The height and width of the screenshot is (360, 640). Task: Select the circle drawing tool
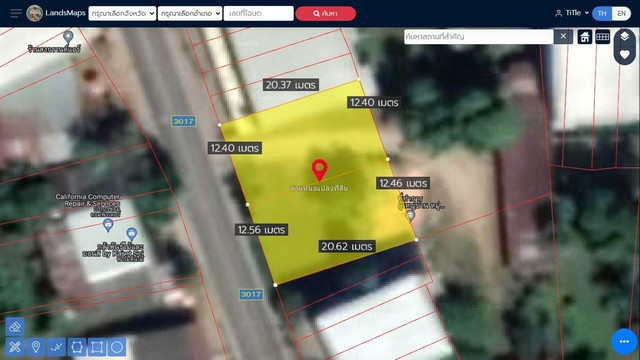coord(117,347)
